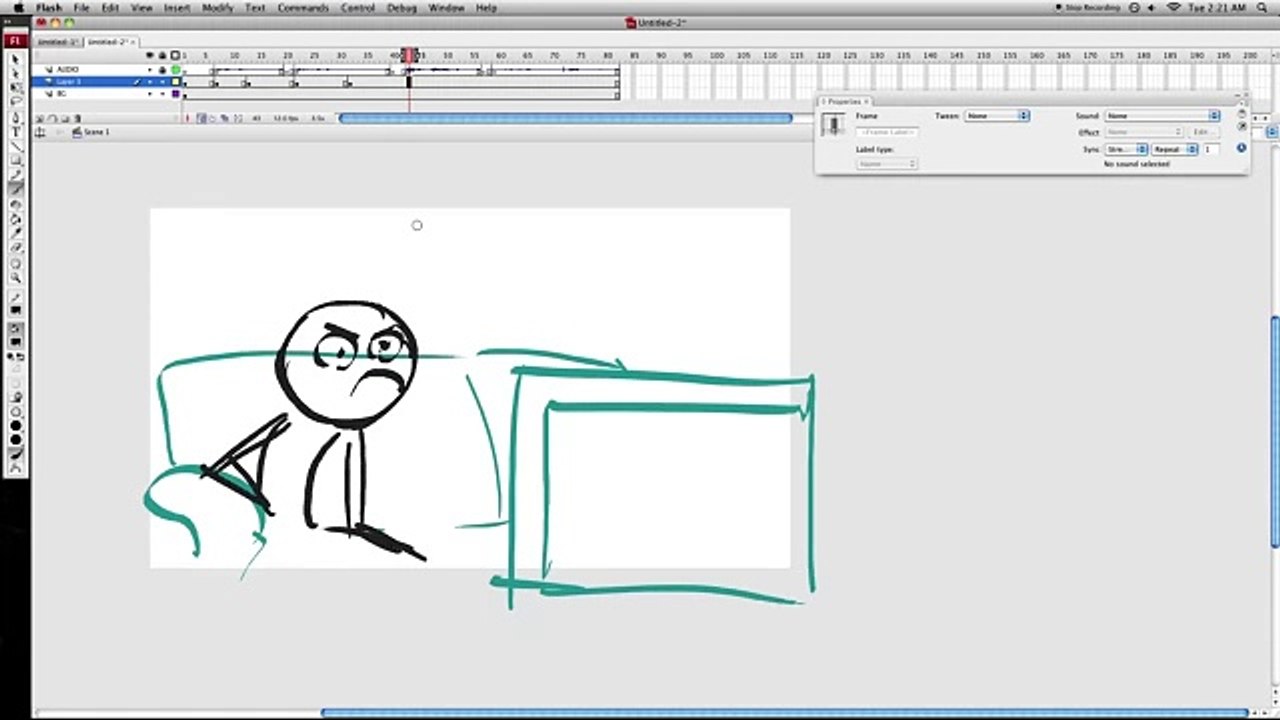Open the Effect dropdown

(1144, 132)
